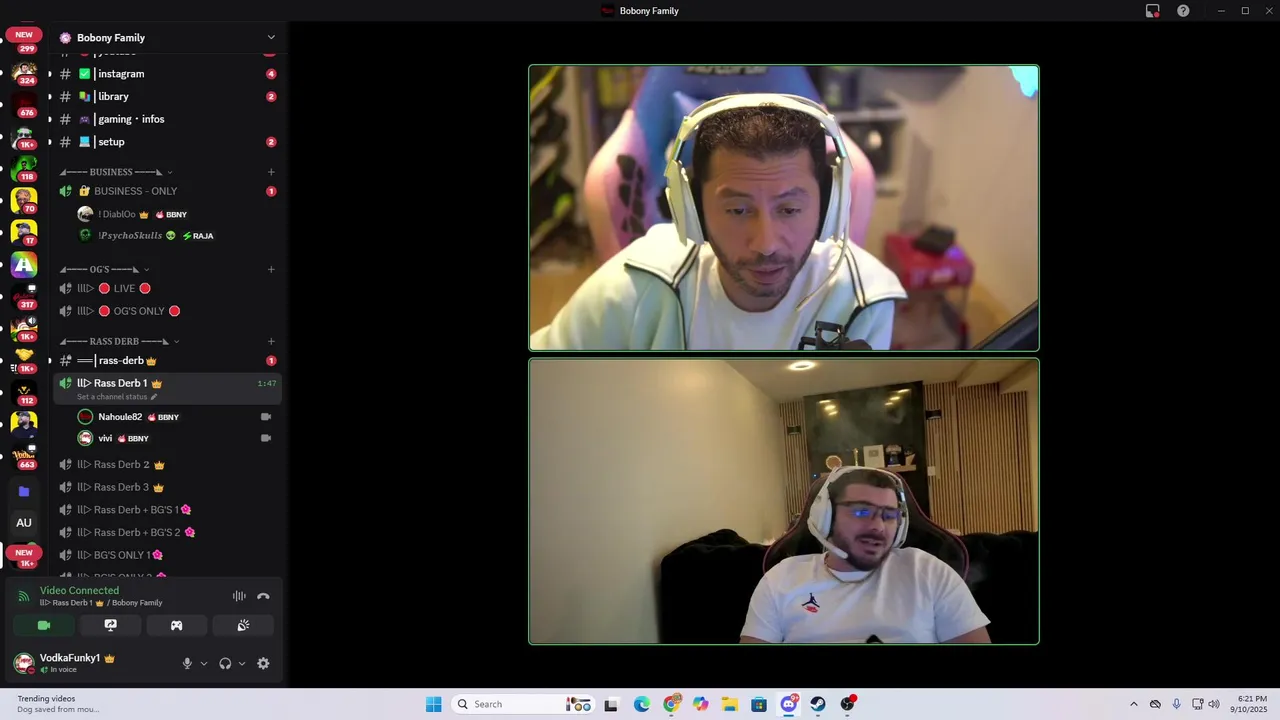
Task: Toggle the camera button in voice panel
Action: coord(44,625)
